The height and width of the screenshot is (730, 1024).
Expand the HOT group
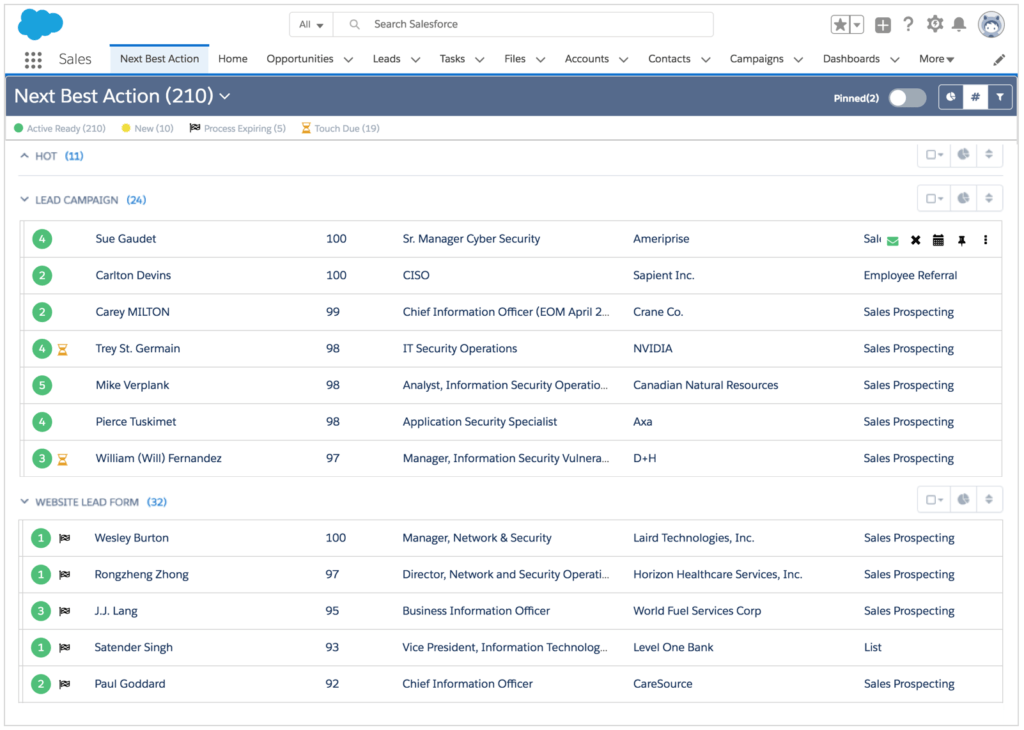click(x=25, y=156)
